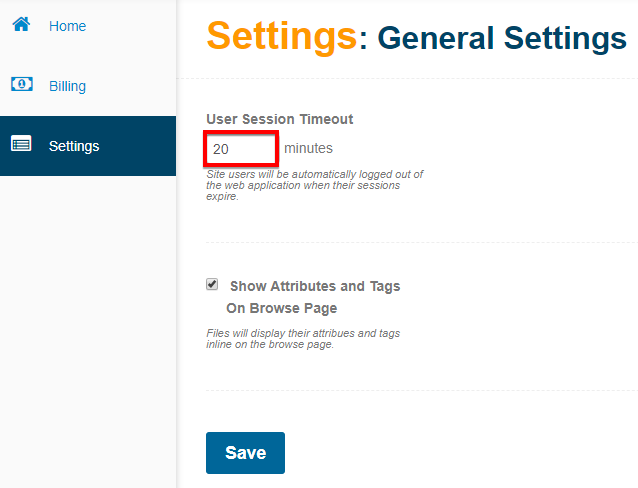
Task: Click the browse page help description
Action: [x=303, y=339]
